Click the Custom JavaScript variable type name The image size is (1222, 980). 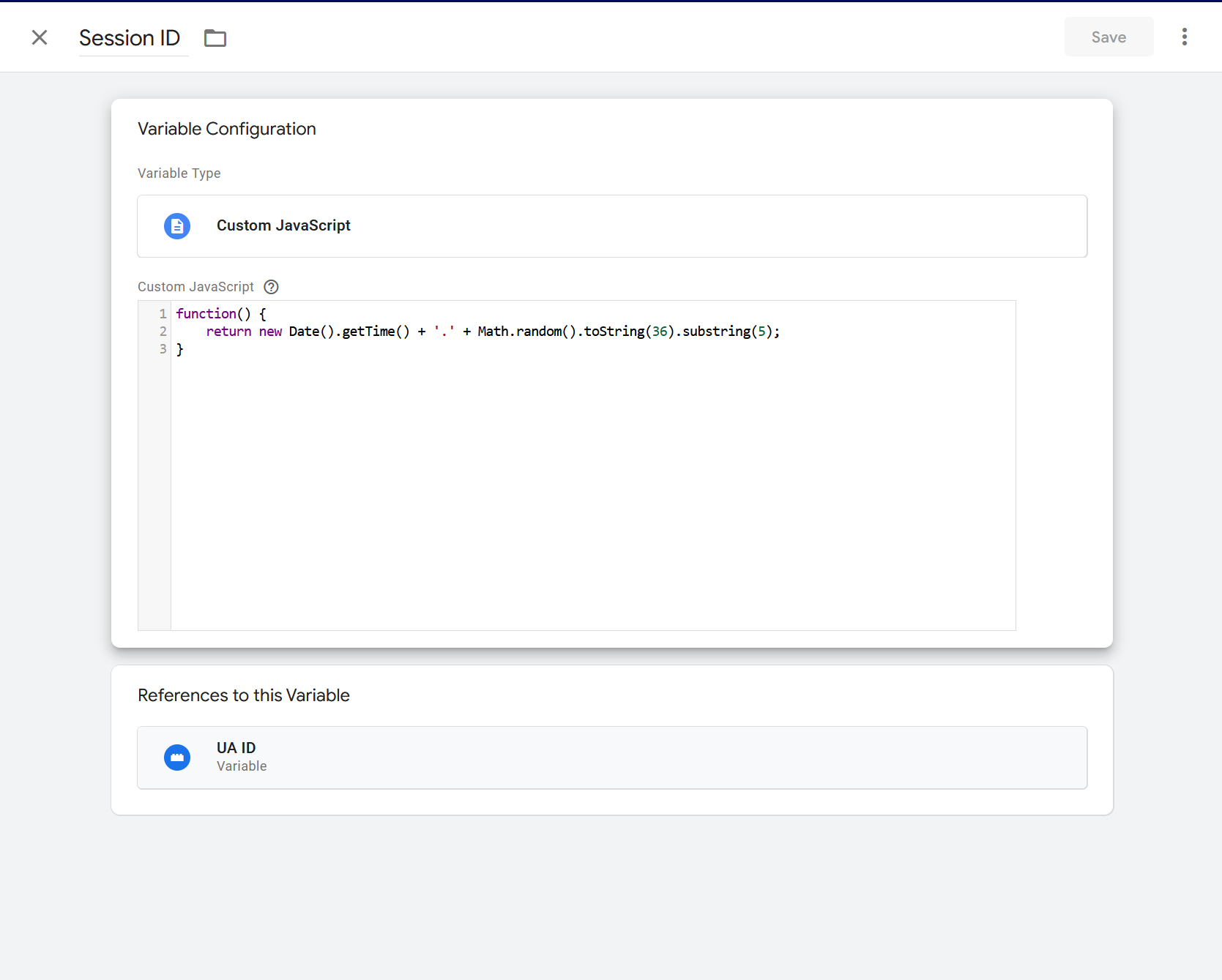[283, 225]
